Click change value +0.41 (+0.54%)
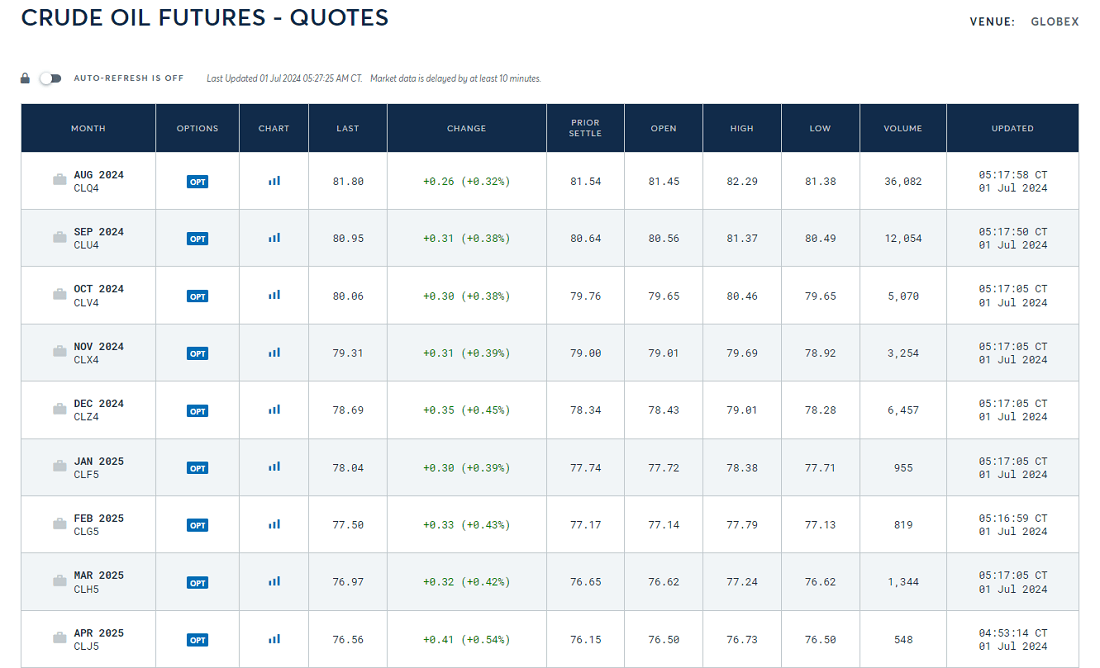 [467, 639]
